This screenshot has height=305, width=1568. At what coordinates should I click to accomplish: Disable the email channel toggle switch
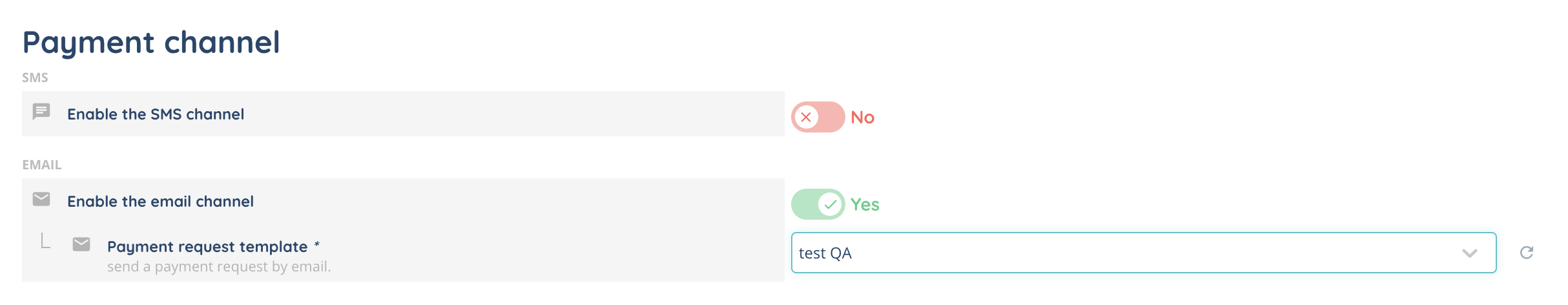[x=818, y=204]
